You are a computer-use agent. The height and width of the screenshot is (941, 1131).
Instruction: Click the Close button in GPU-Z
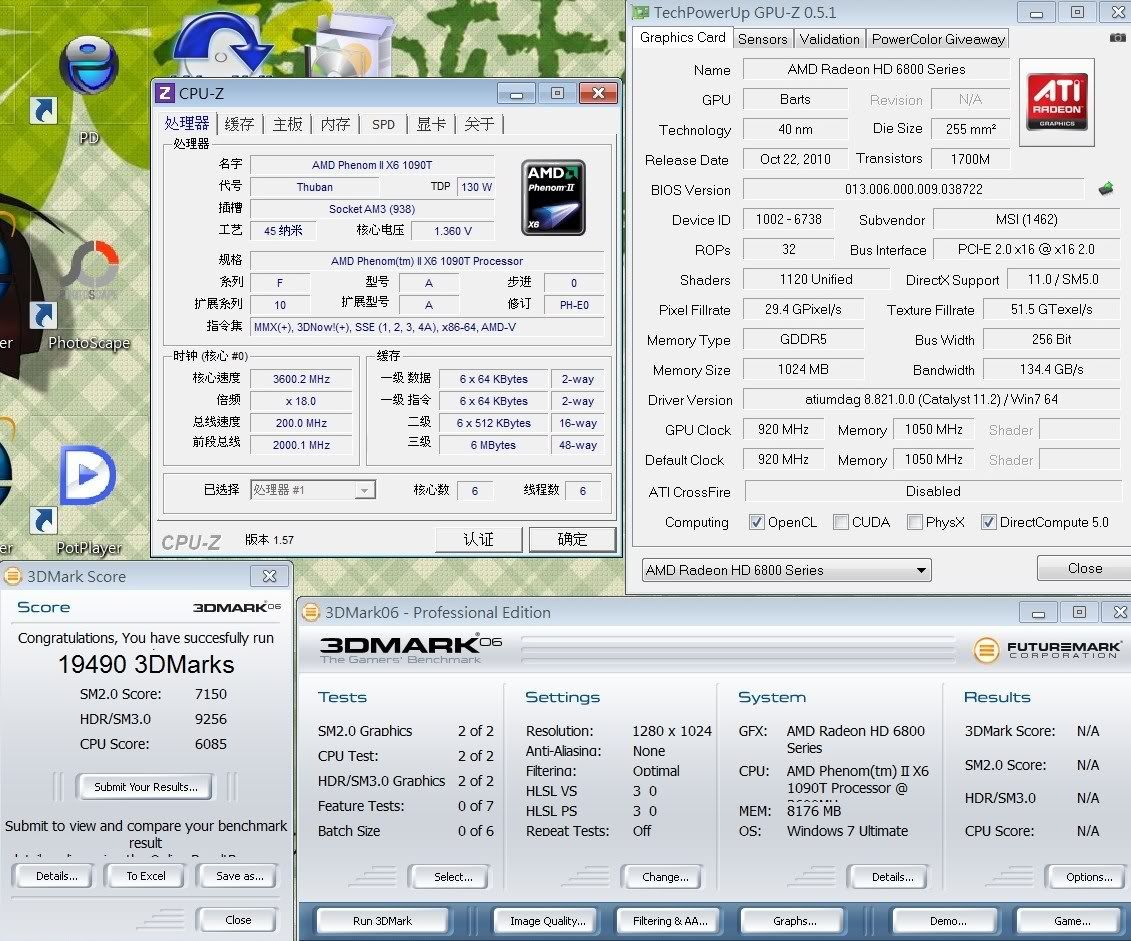pos(1084,568)
